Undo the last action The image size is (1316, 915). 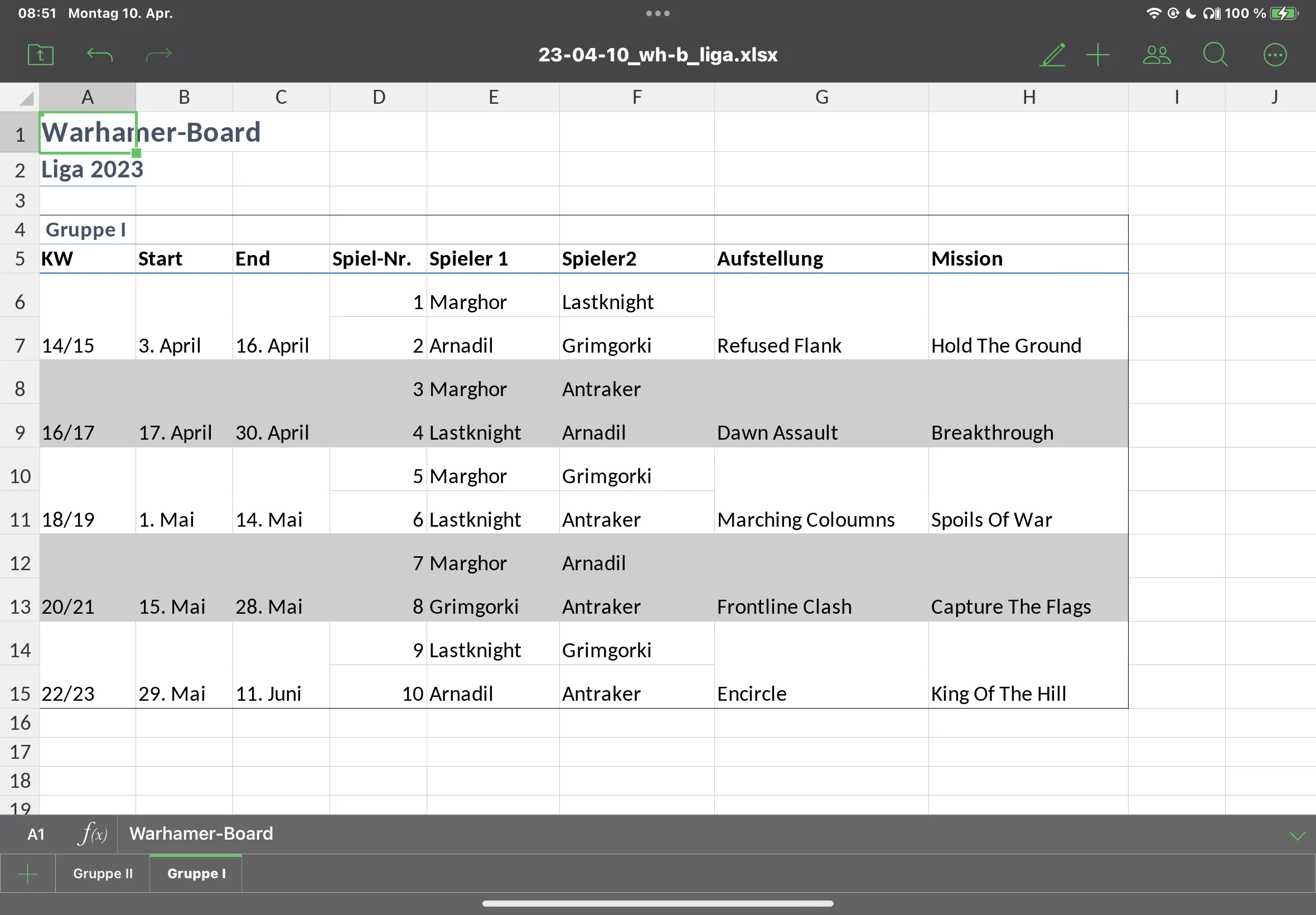[x=100, y=55]
